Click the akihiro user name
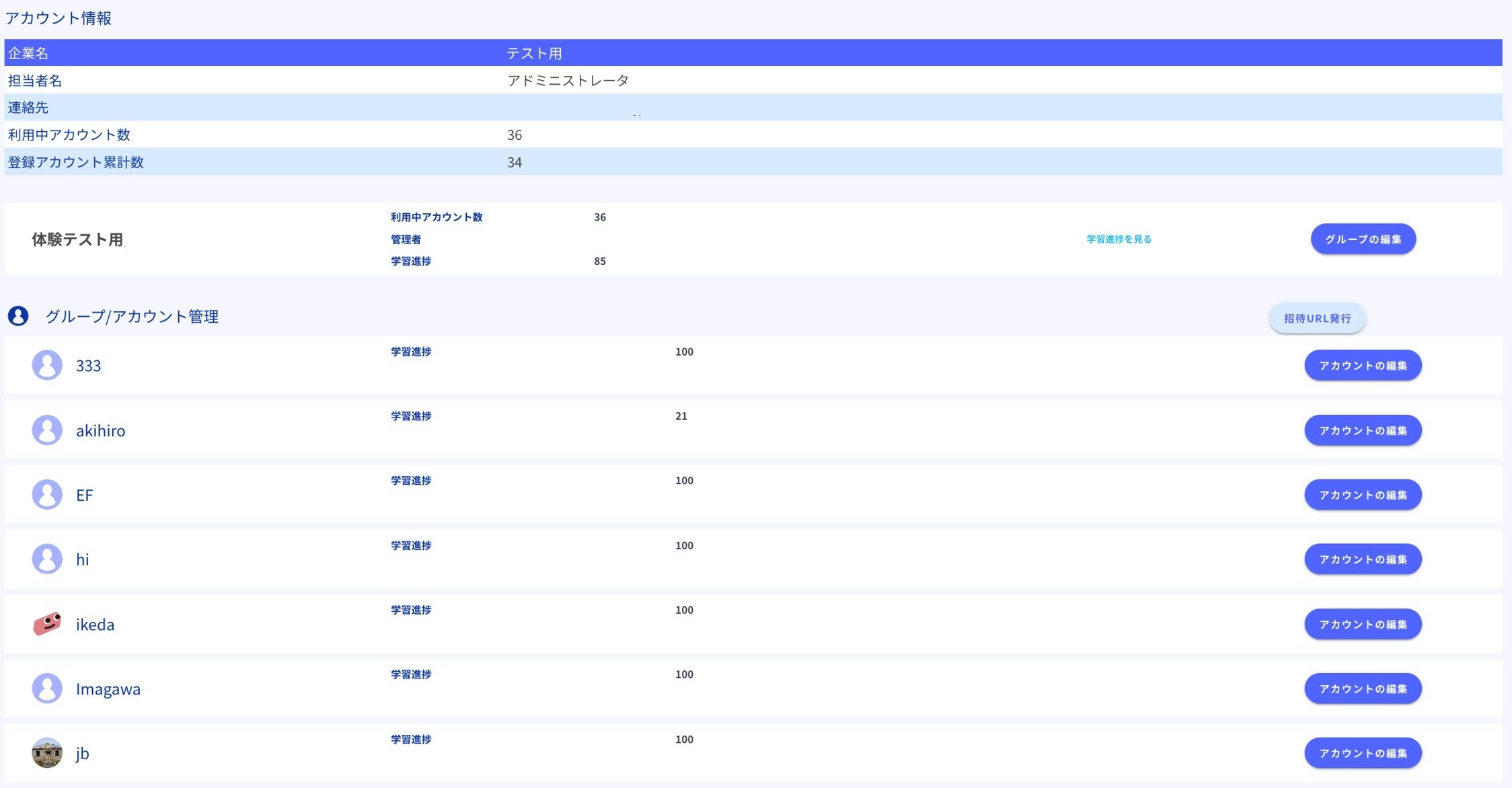 (100, 430)
